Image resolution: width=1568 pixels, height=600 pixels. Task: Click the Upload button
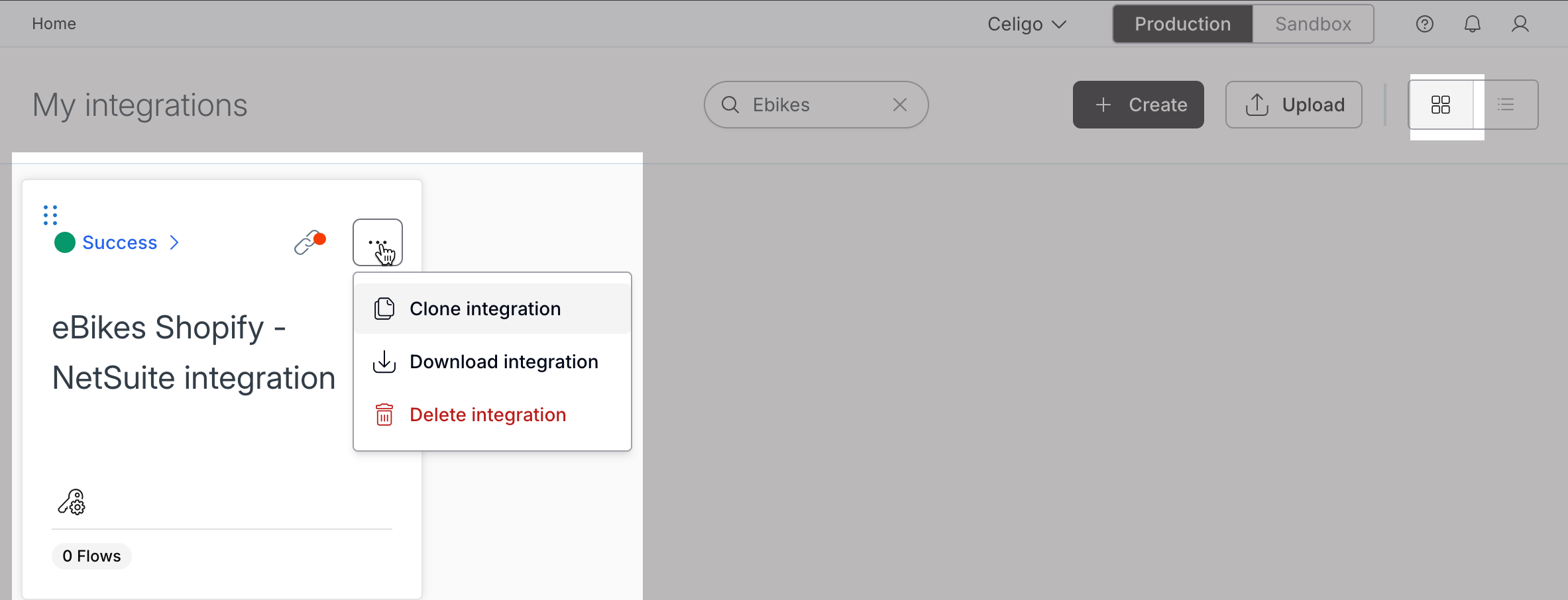(x=1294, y=105)
